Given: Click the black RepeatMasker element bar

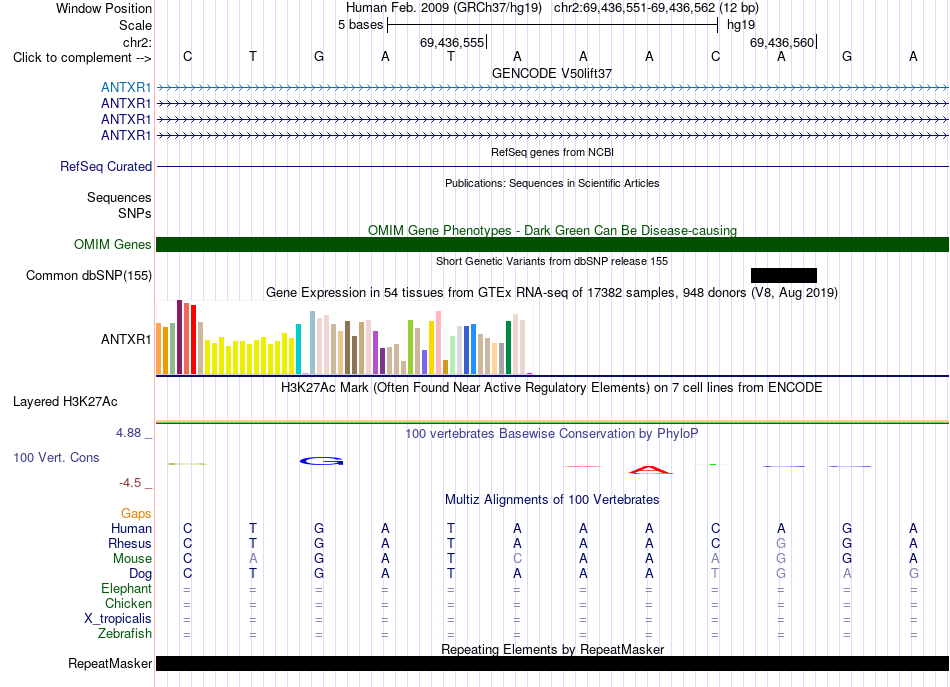Looking at the screenshot, I should click(552, 663).
